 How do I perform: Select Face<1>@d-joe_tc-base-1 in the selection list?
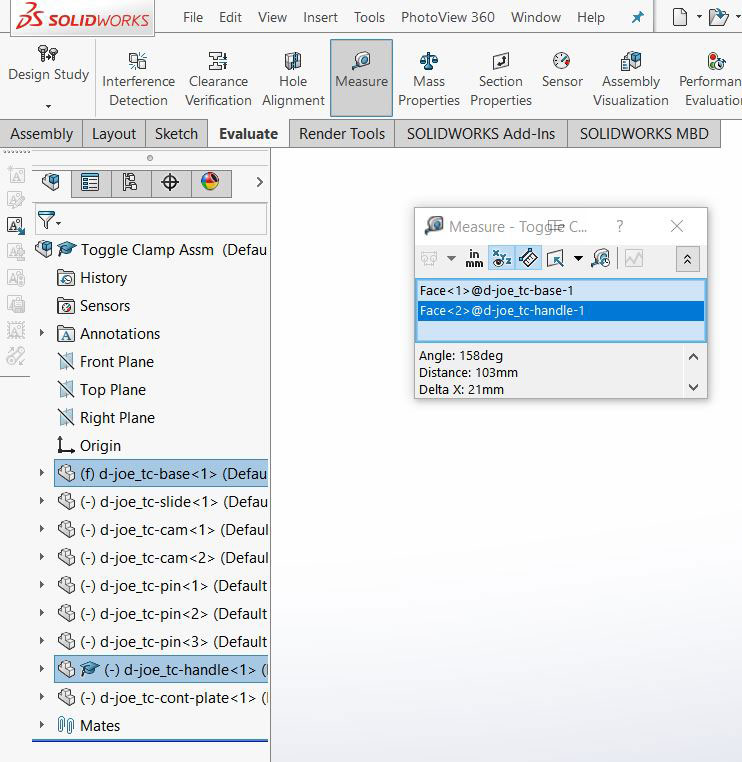(x=497, y=290)
